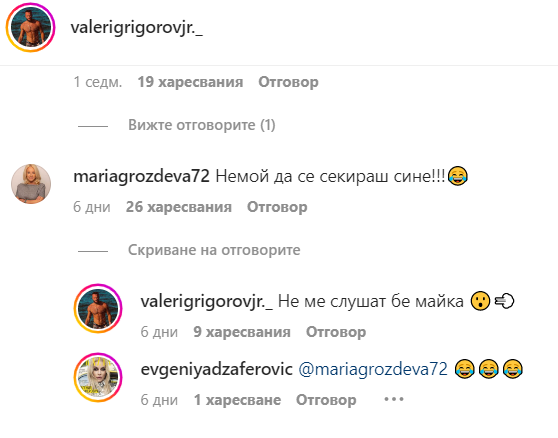View 1 харесване on the evgeniyadzaferovic reply
Image resolution: width=558 pixels, height=438 pixels.
pyautogui.click(x=237, y=400)
